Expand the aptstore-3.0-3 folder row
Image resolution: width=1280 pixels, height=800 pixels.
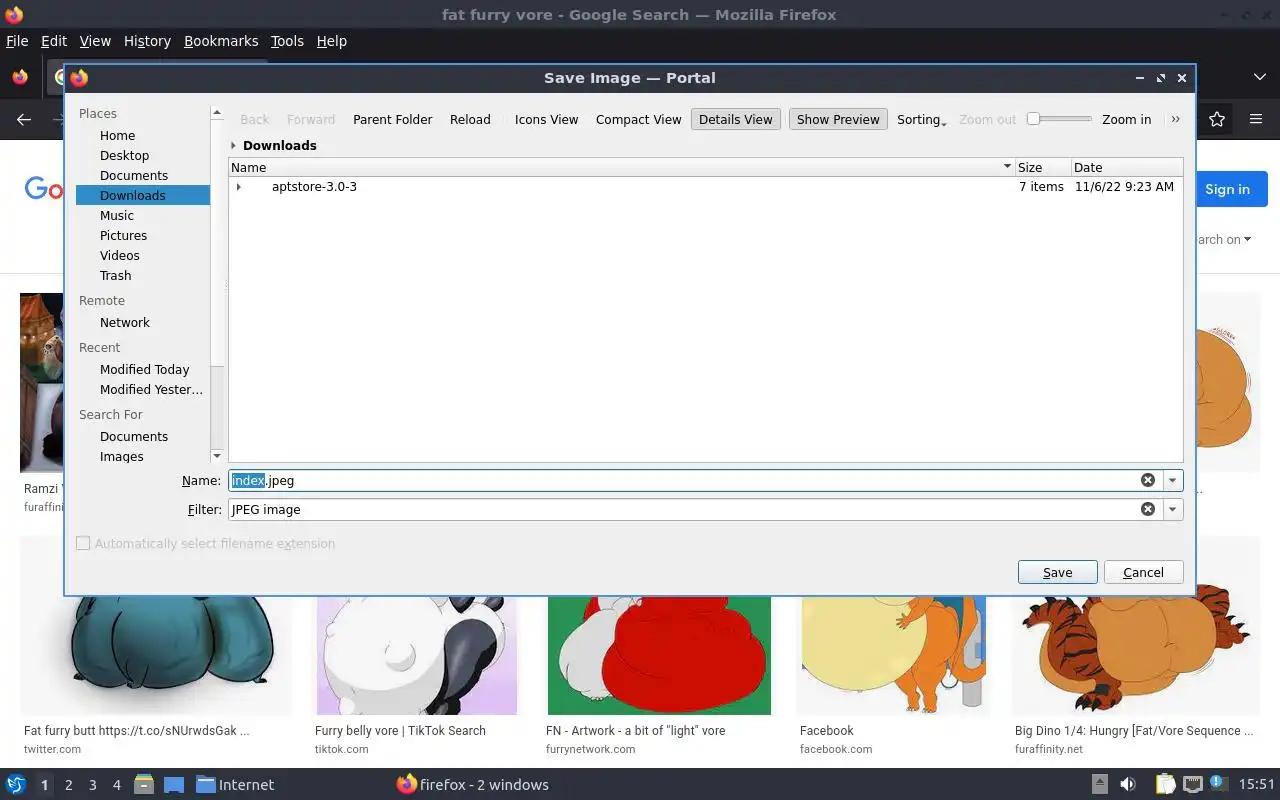238,187
